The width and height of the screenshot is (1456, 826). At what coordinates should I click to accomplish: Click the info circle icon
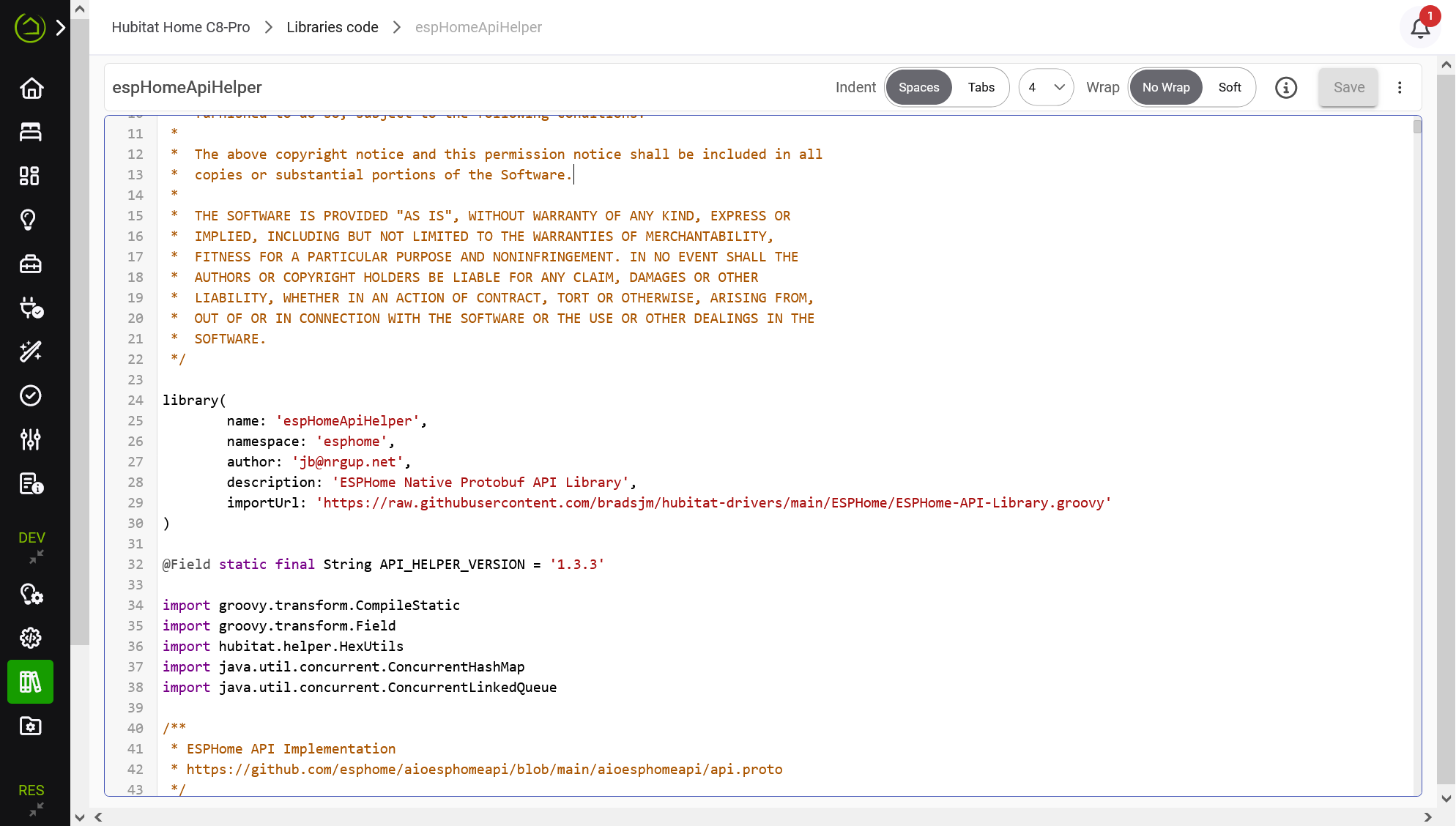(1286, 88)
